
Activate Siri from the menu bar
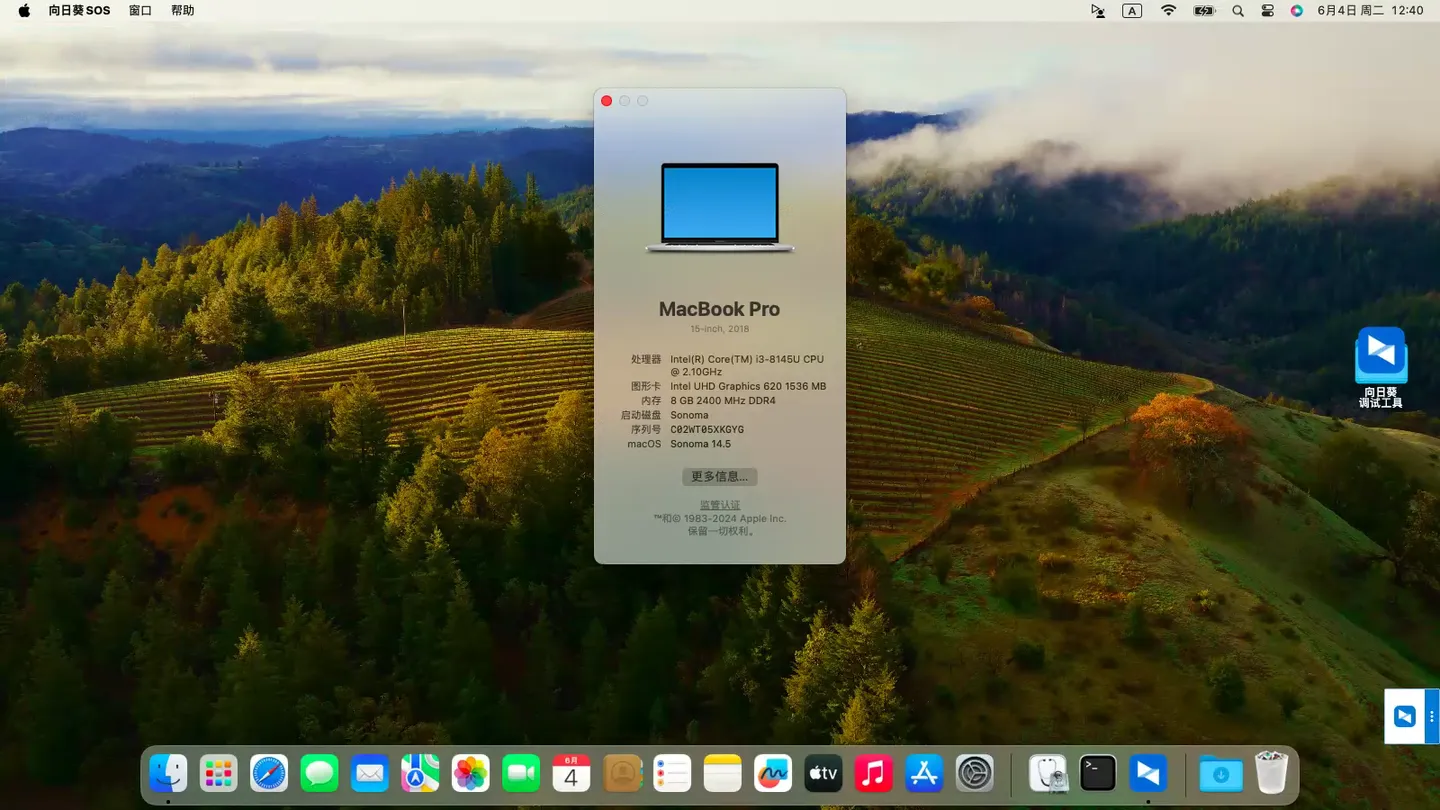point(1297,11)
